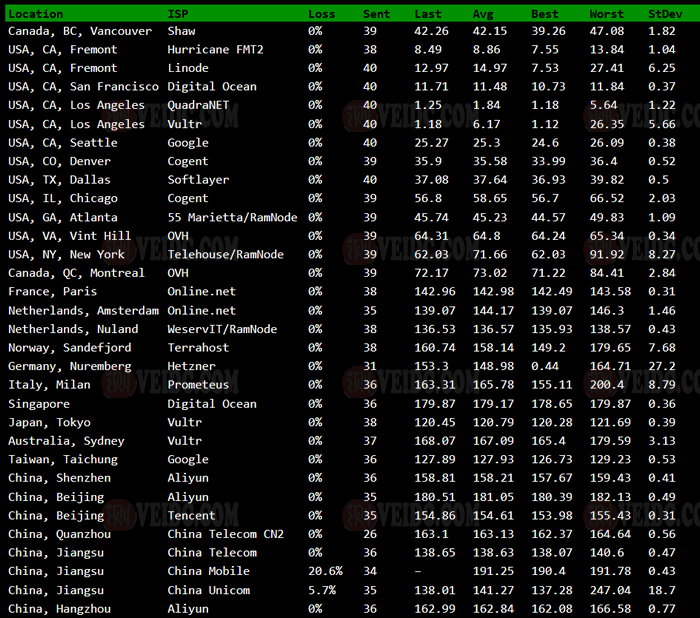The image size is (700, 618).
Task: Select the Telehouse/RamNode ISP entry
Action: [x=225, y=254]
